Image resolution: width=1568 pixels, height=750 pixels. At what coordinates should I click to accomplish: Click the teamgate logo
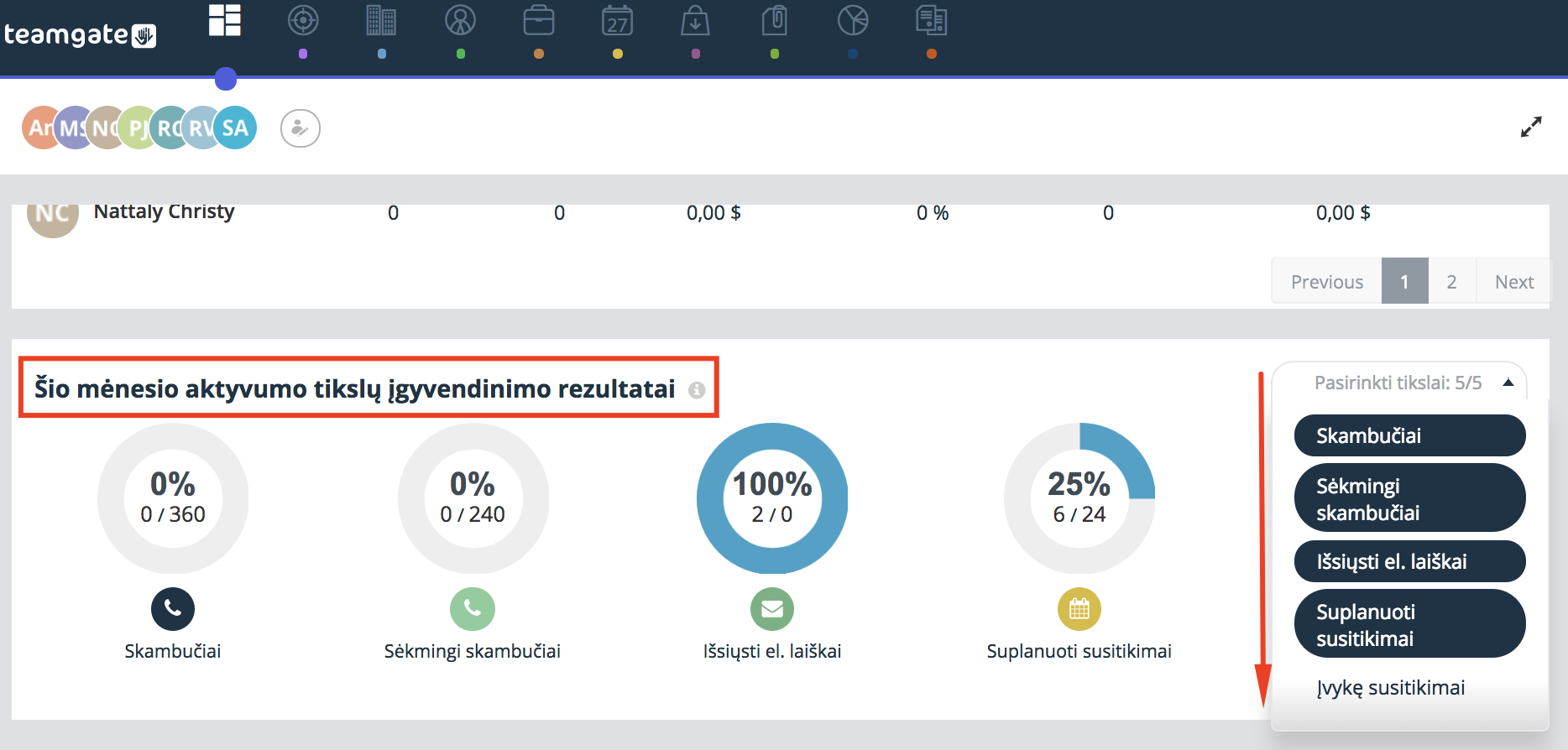click(x=80, y=34)
